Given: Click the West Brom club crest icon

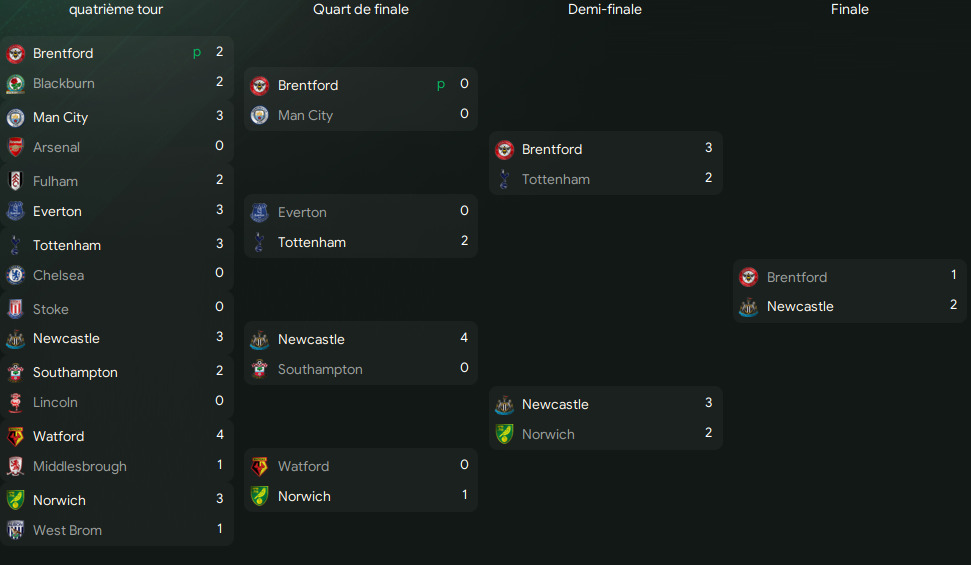Looking at the screenshot, I should tap(15, 530).
